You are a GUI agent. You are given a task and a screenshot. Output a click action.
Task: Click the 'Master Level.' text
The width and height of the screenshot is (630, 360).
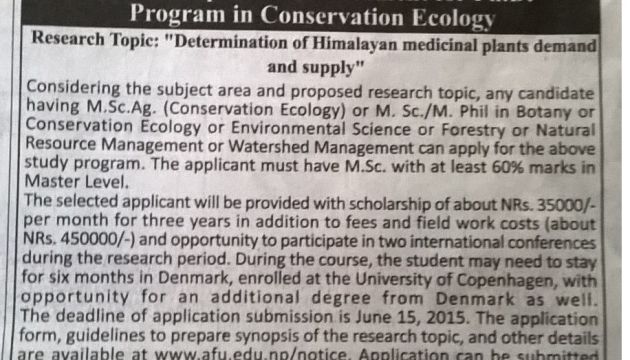pos(77,182)
